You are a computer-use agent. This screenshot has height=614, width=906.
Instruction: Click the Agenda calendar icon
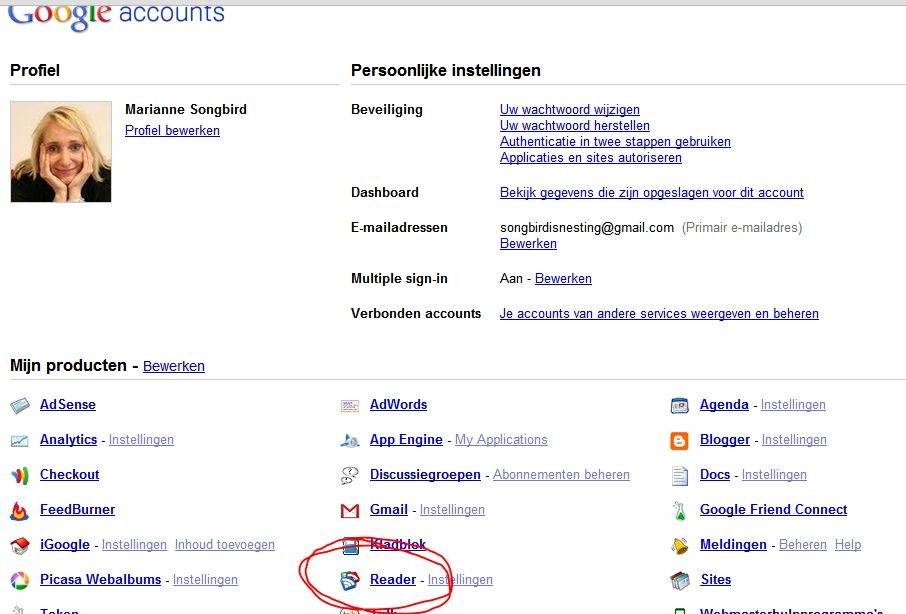point(680,406)
